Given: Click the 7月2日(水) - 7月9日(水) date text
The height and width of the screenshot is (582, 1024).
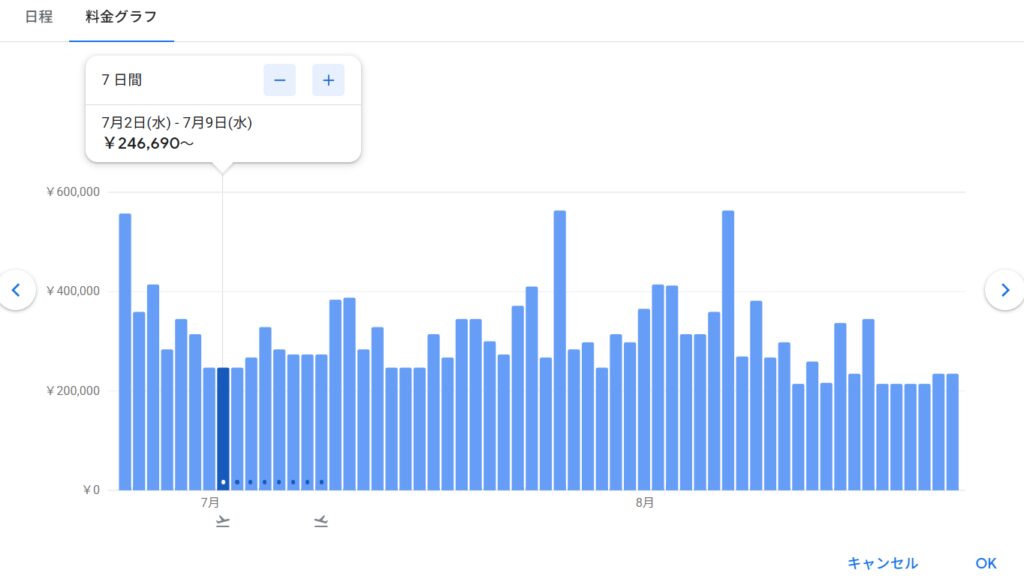Looking at the screenshot, I should pyautogui.click(x=177, y=123).
